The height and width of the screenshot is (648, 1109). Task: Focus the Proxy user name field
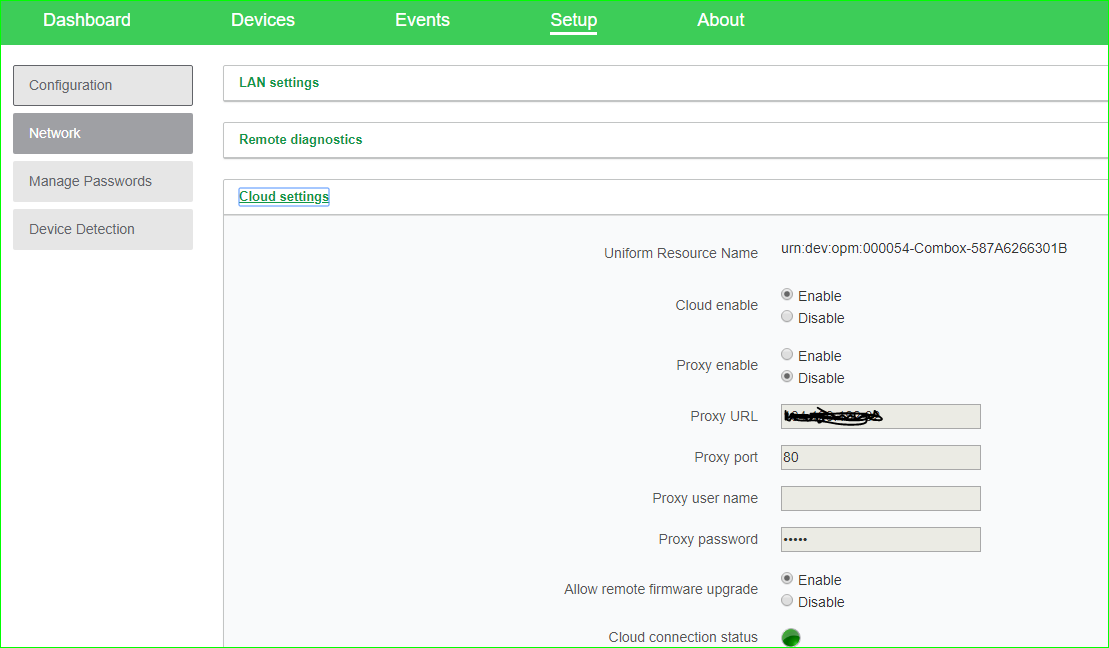click(x=881, y=499)
